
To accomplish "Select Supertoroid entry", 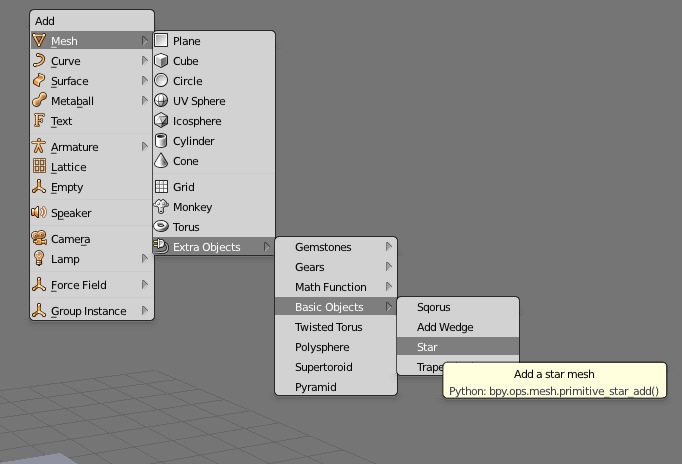I will pyautogui.click(x=336, y=367).
